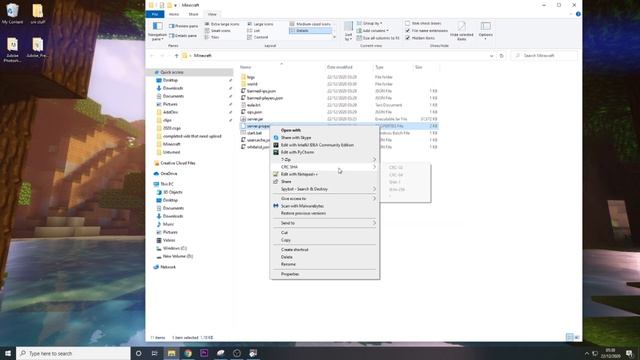Open Creative Cloud Files in the sidebar
The width and height of the screenshot is (640, 360).
click(x=178, y=163)
